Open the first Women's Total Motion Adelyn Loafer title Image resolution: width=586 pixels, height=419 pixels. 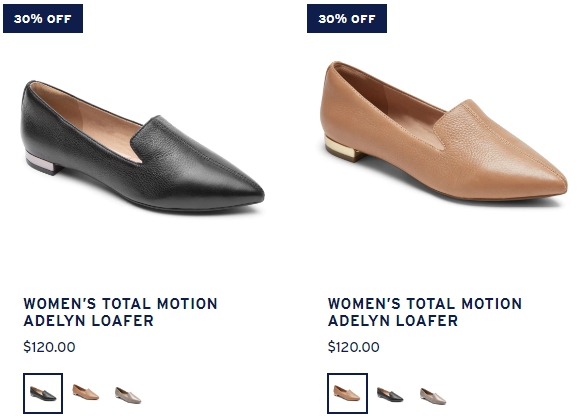click(120, 312)
